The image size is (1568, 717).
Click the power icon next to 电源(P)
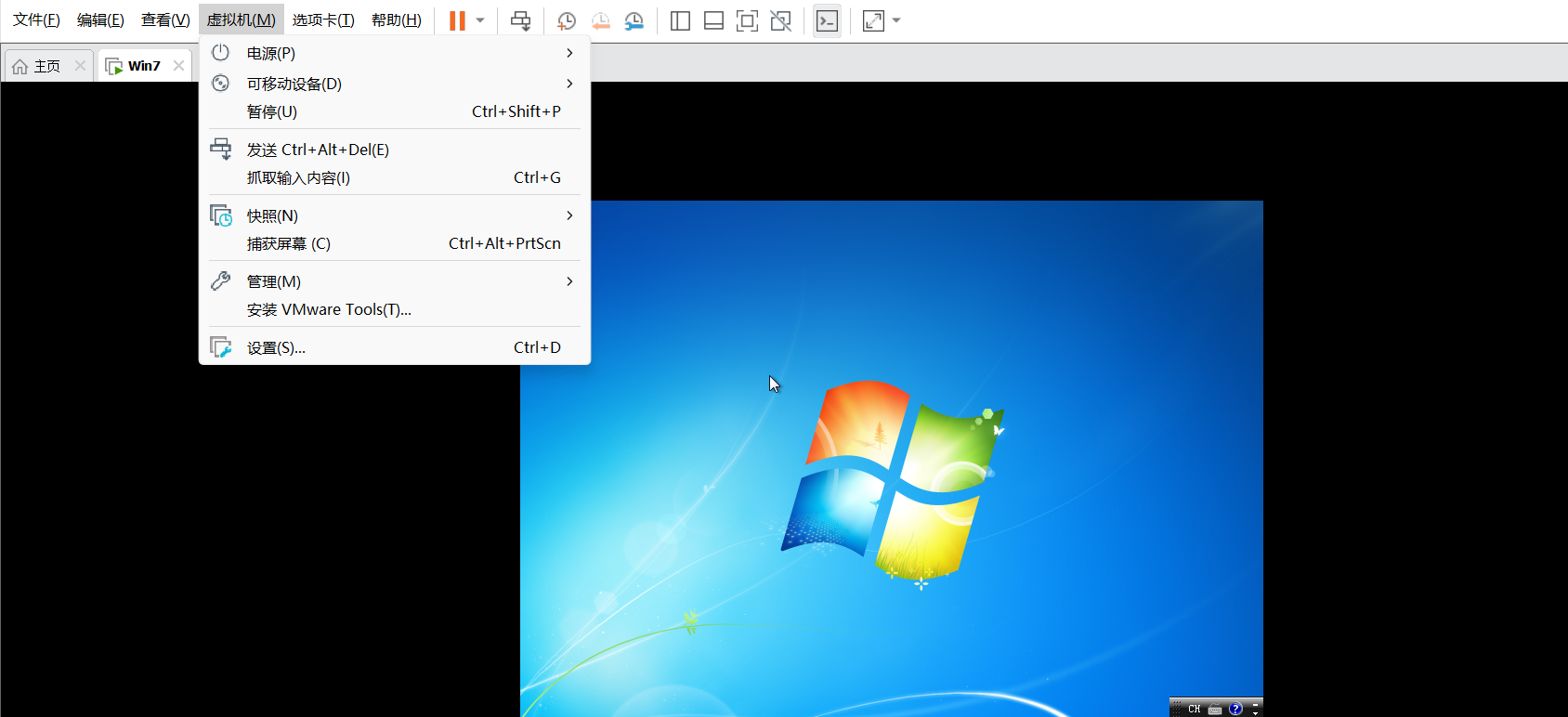220,53
